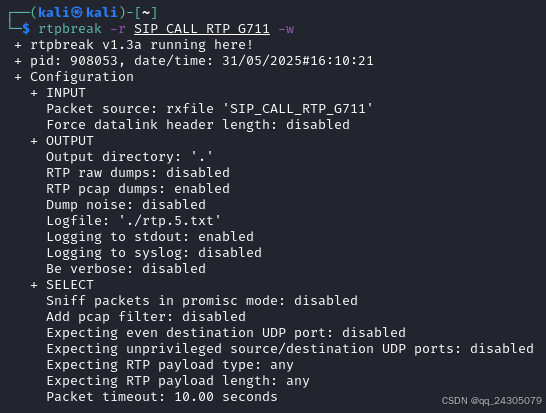This screenshot has width=546, height=413.
Task: Click the Packet source rxfile line
Action: 210,109
